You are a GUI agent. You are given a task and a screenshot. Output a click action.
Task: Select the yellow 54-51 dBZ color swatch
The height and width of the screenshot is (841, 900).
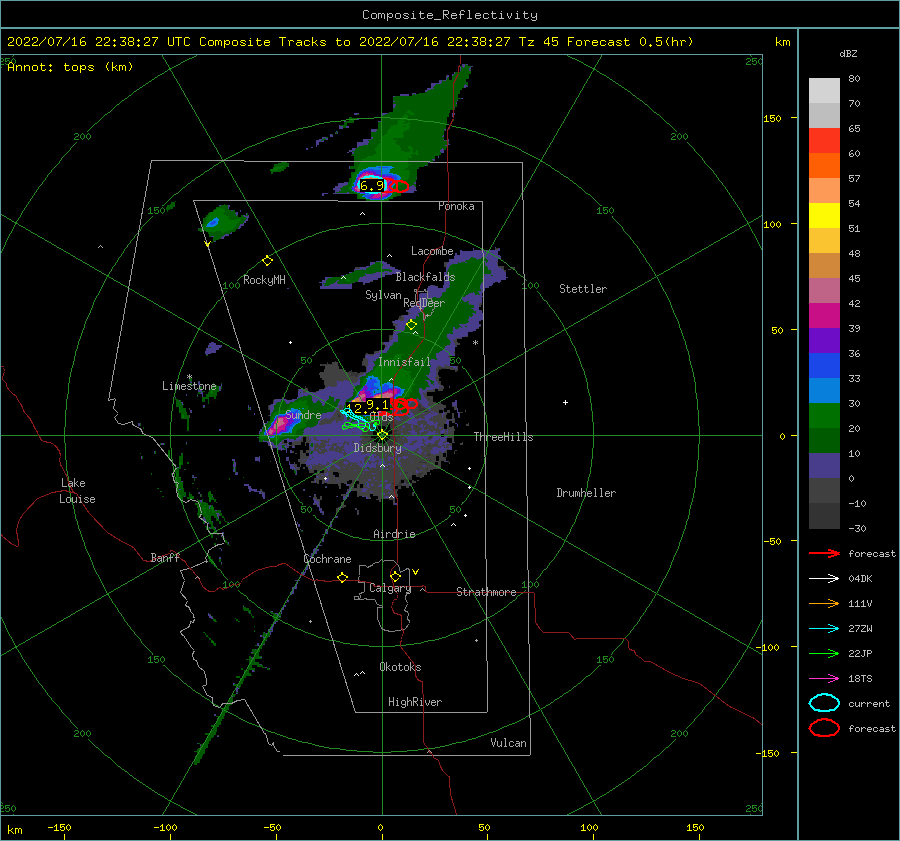(824, 216)
